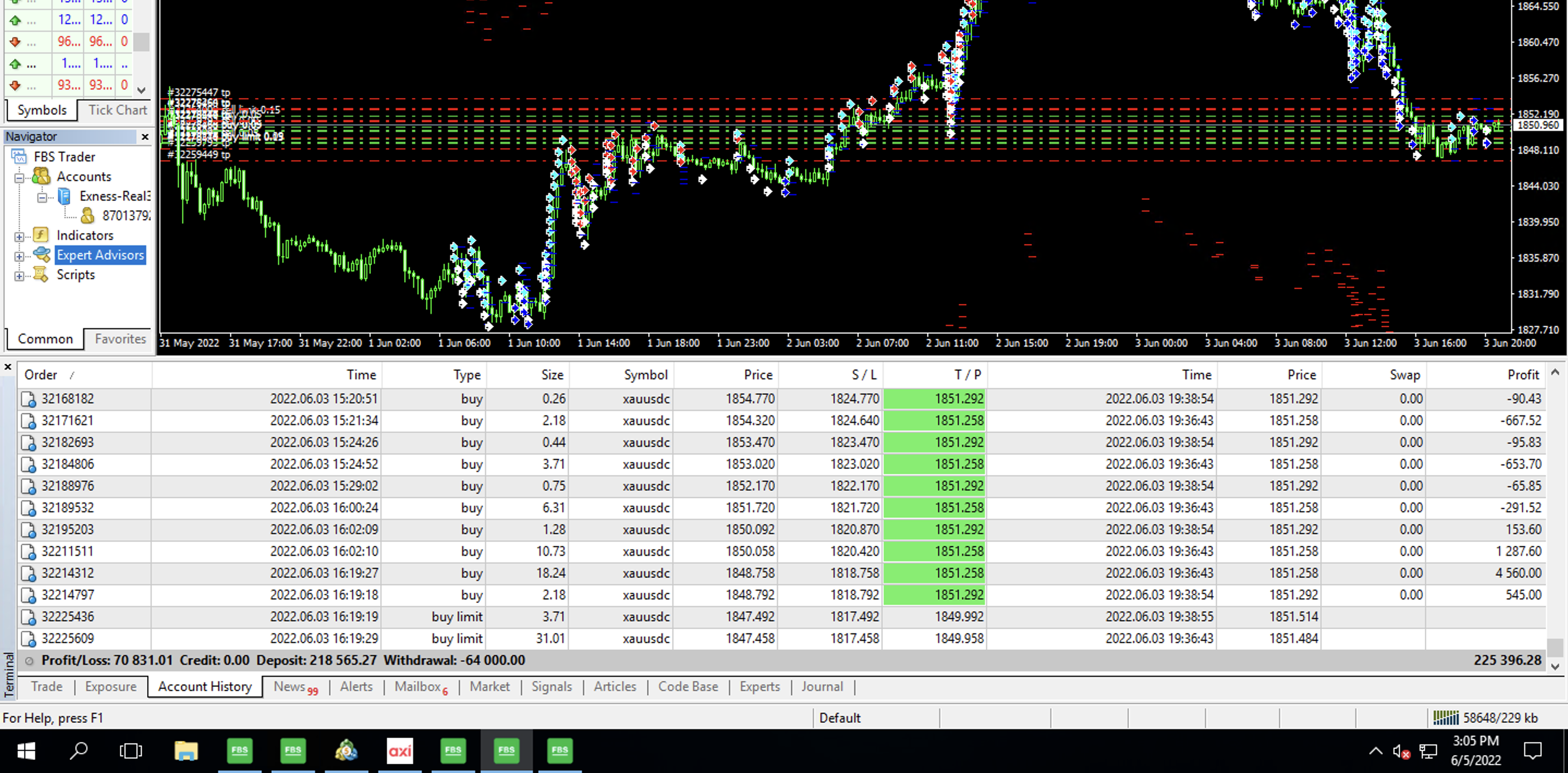Click the Expert Advisors icon in Navigator
Image resolution: width=1568 pixels, height=773 pixels.
click(41, 255)
